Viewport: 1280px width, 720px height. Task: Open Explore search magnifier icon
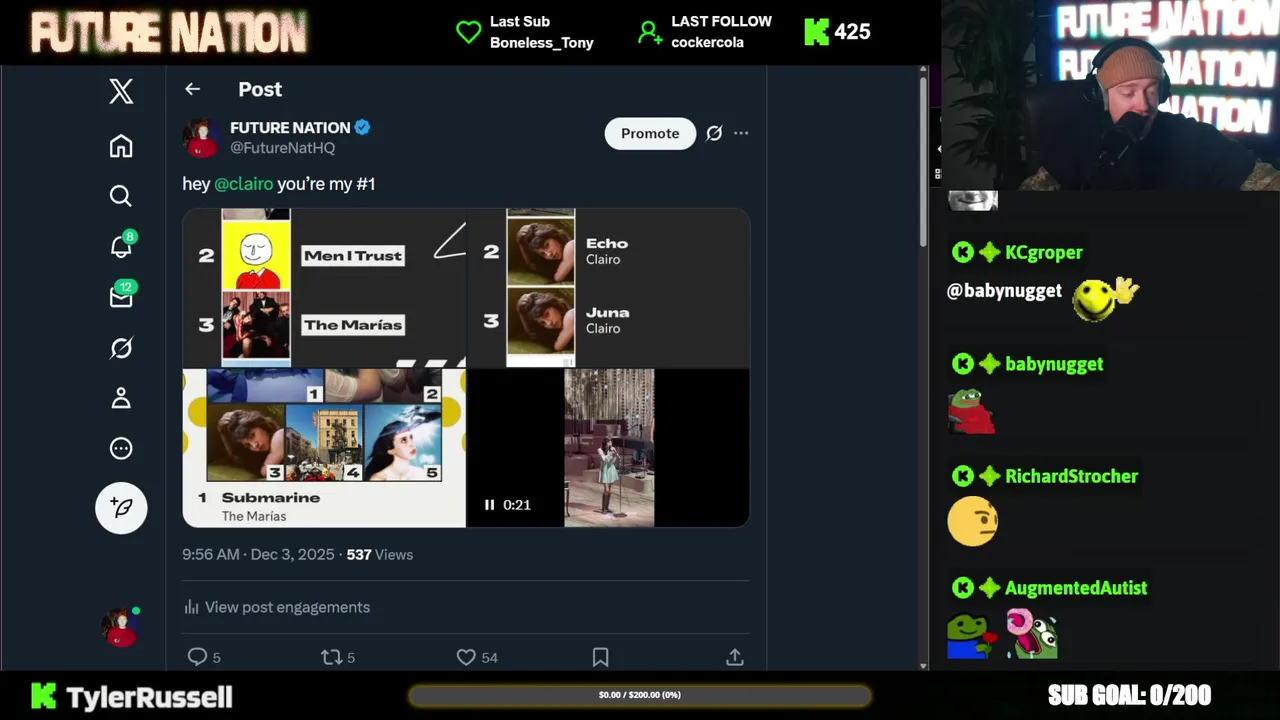121,196
